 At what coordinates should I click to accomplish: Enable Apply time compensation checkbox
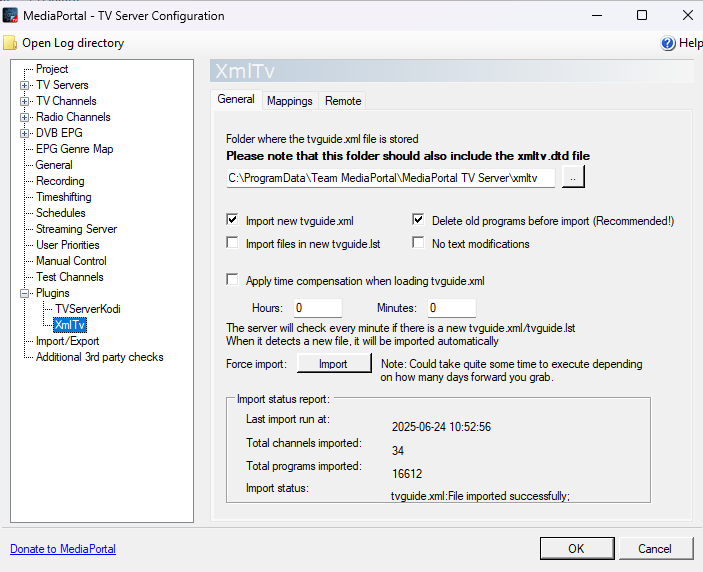click(x=233, y=281)
